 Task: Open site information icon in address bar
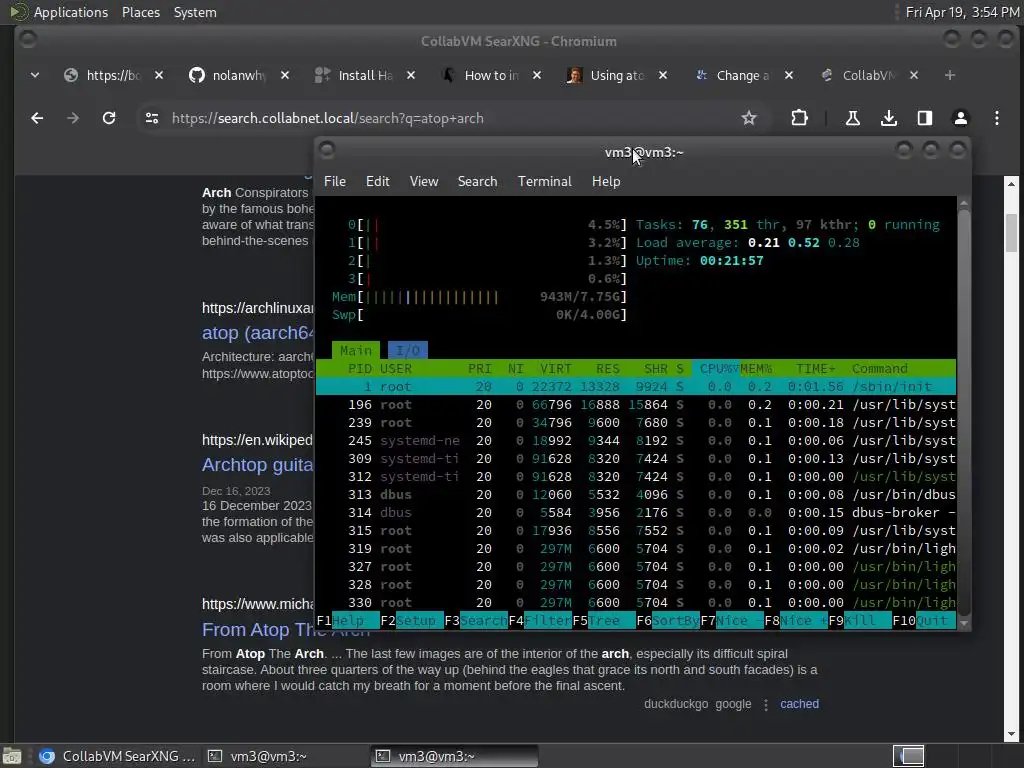tap(152, 118)
